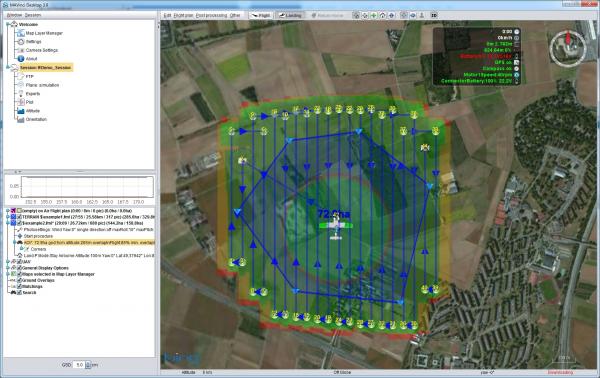Open the Flight plan menu

(183, 15)
